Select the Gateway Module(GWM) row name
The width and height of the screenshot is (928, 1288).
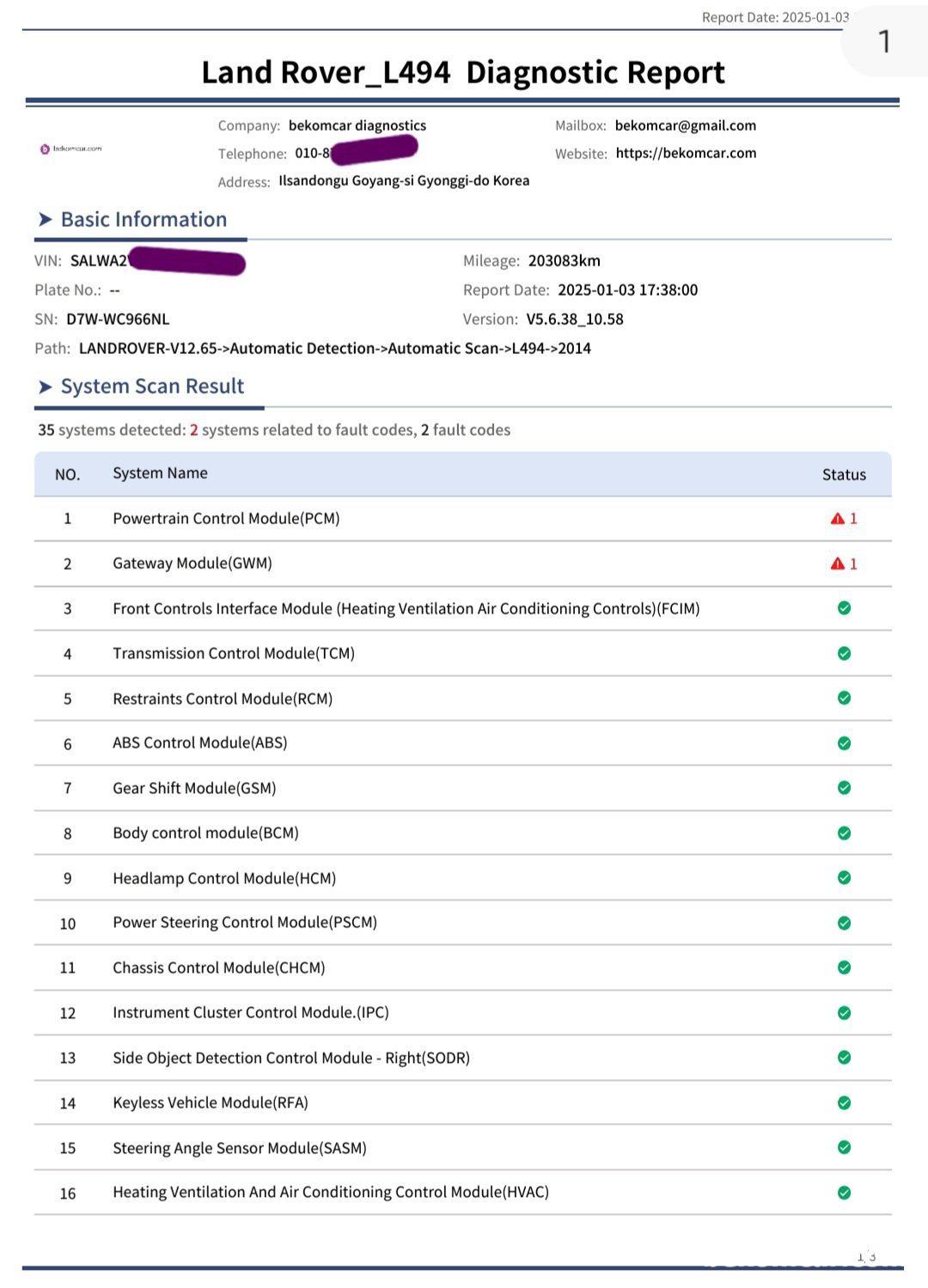point(192,563)
